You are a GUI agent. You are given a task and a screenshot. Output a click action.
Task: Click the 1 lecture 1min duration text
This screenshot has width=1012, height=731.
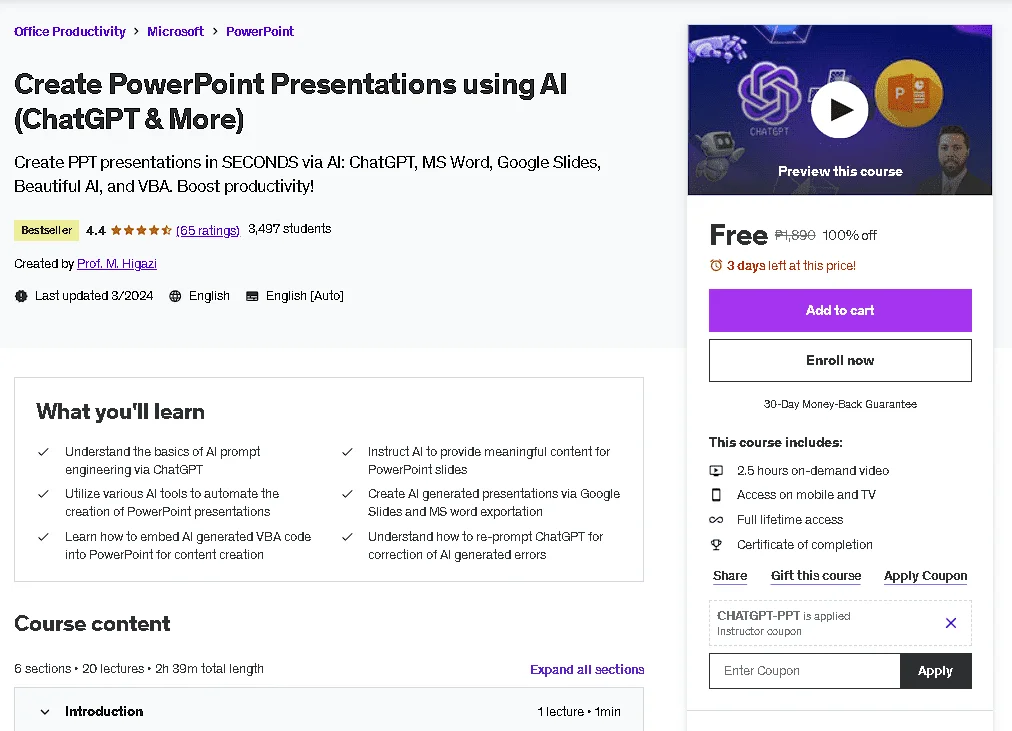tap(579, 711)
